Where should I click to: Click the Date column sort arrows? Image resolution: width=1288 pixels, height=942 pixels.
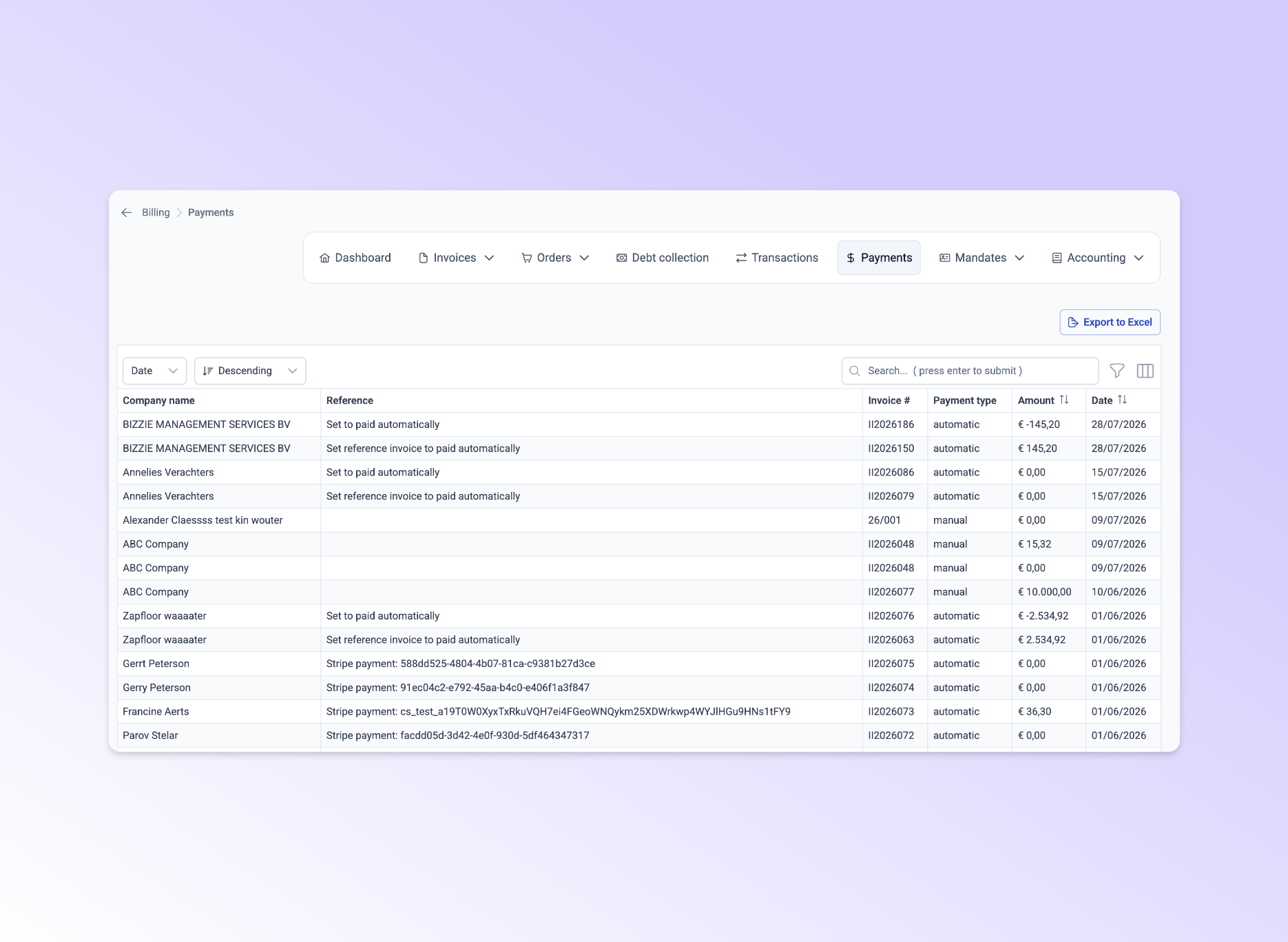point(1122,400)
